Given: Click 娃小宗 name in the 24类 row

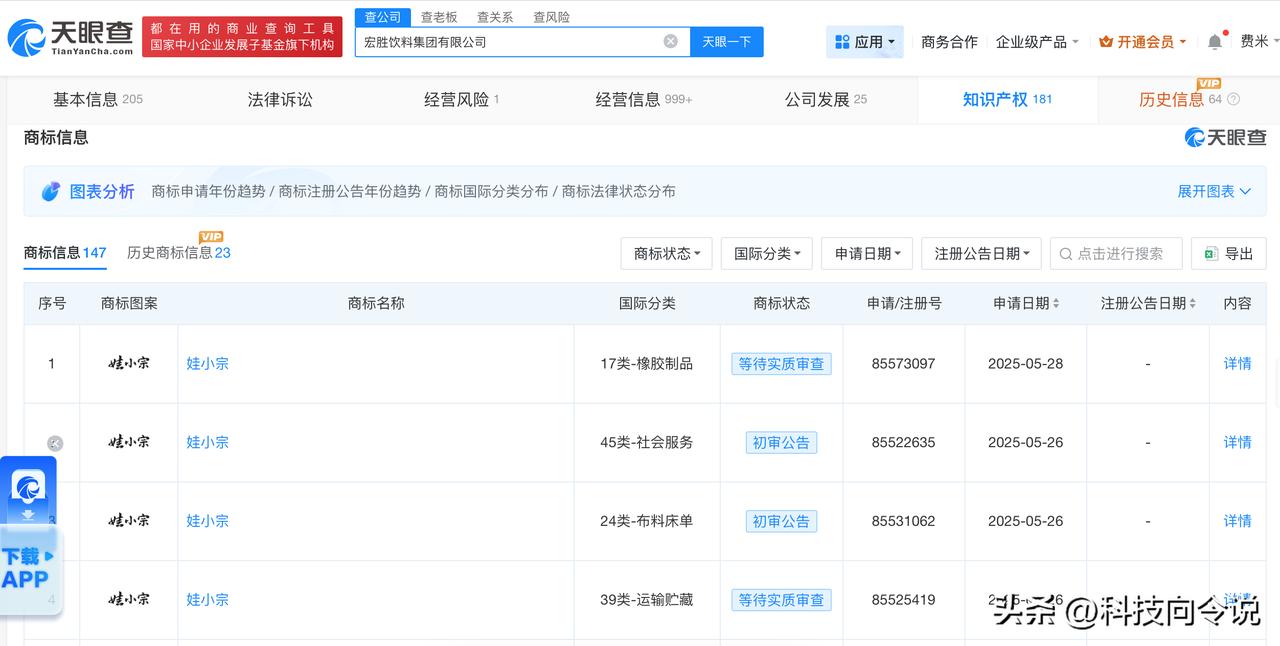Looking at the screenshot, I should click(208, 521).
